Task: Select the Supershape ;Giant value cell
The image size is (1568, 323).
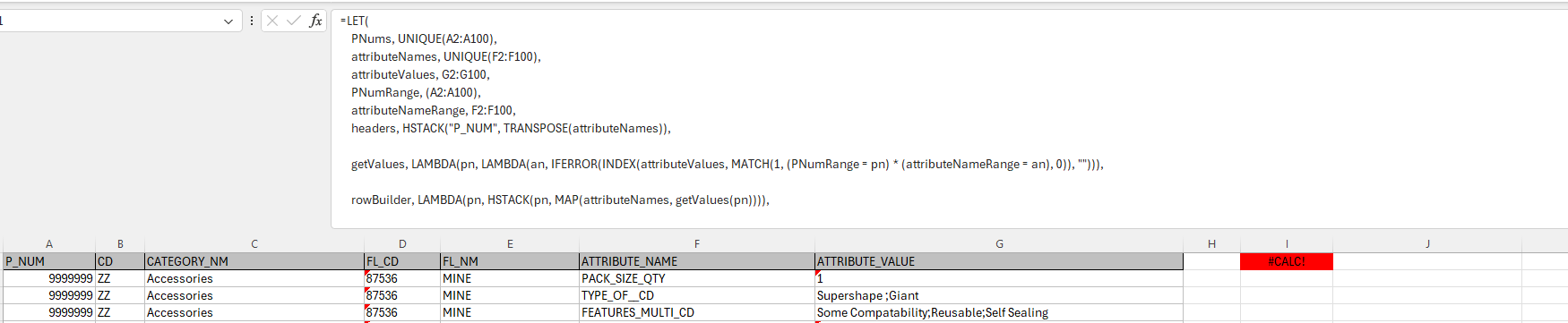Action: 999,295
